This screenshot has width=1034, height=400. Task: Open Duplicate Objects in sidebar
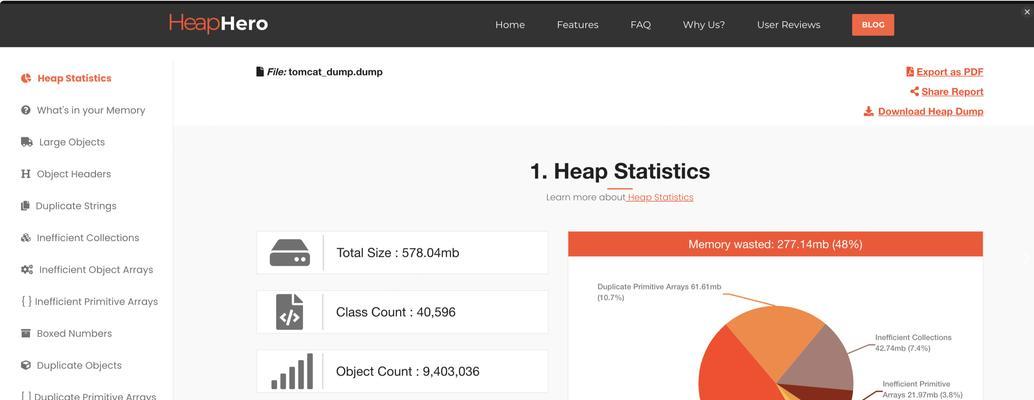tap(79, 365)
